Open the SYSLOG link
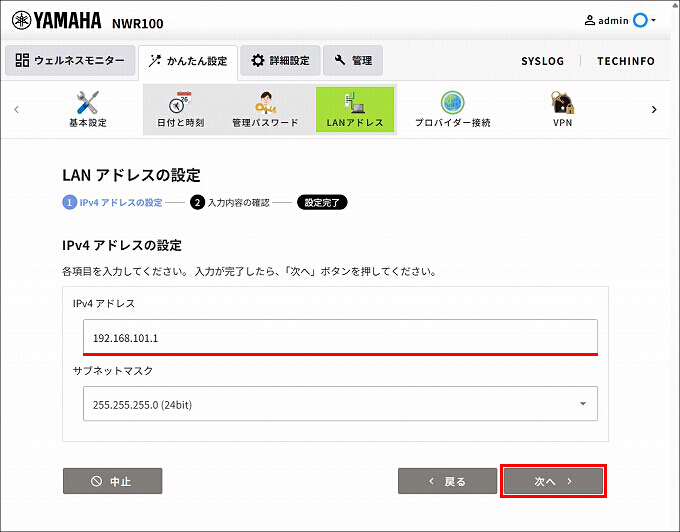The image size is (680, 532). click(543, 61)
